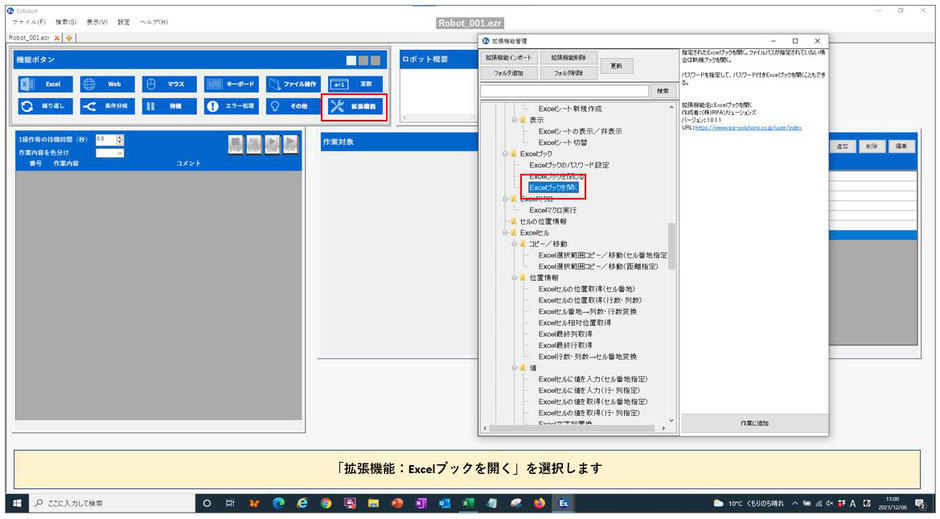Open the Web function button
This screenshot has width=940, height=519.
click(x=107, y=84)
